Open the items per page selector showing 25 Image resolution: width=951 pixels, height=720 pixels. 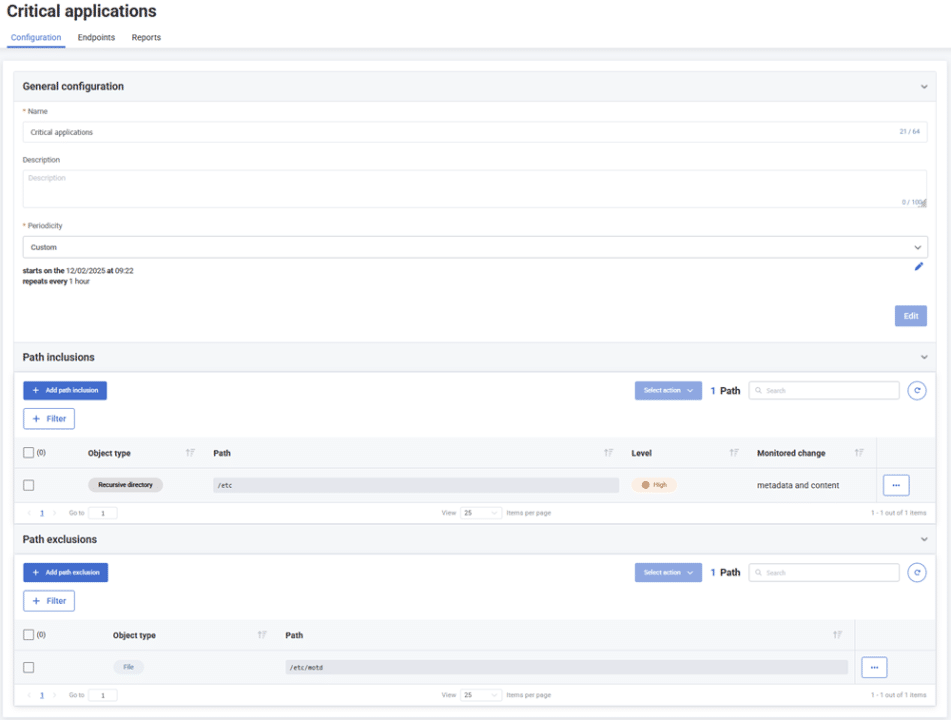[481, 512]
